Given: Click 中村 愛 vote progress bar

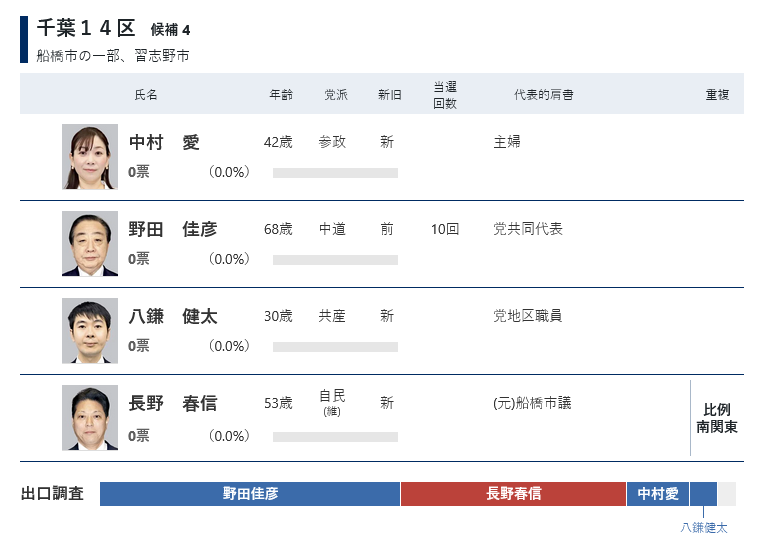Looking at the screenshot, I should pyautogui.click(x=335, y=173).
